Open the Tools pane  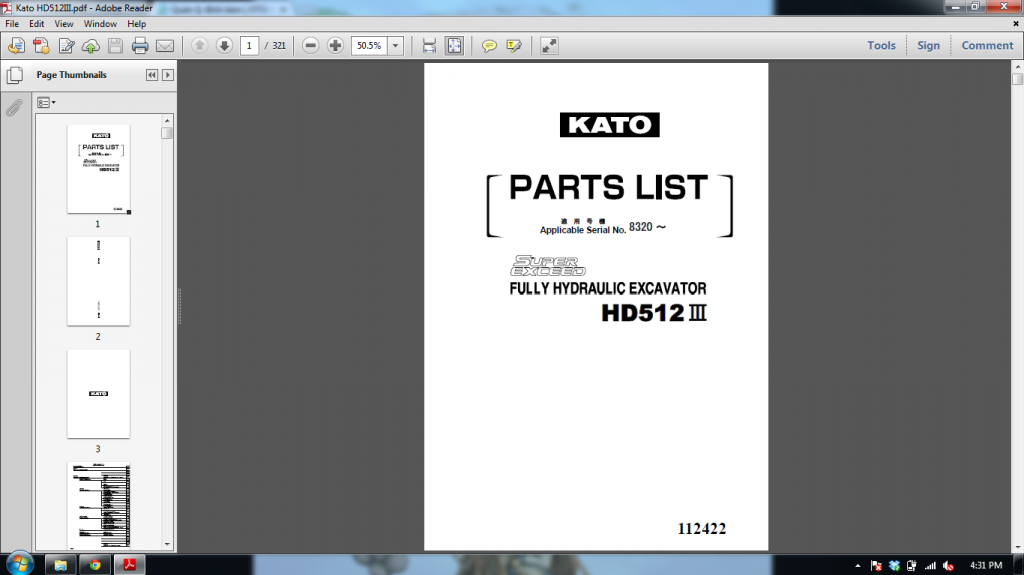881,45
